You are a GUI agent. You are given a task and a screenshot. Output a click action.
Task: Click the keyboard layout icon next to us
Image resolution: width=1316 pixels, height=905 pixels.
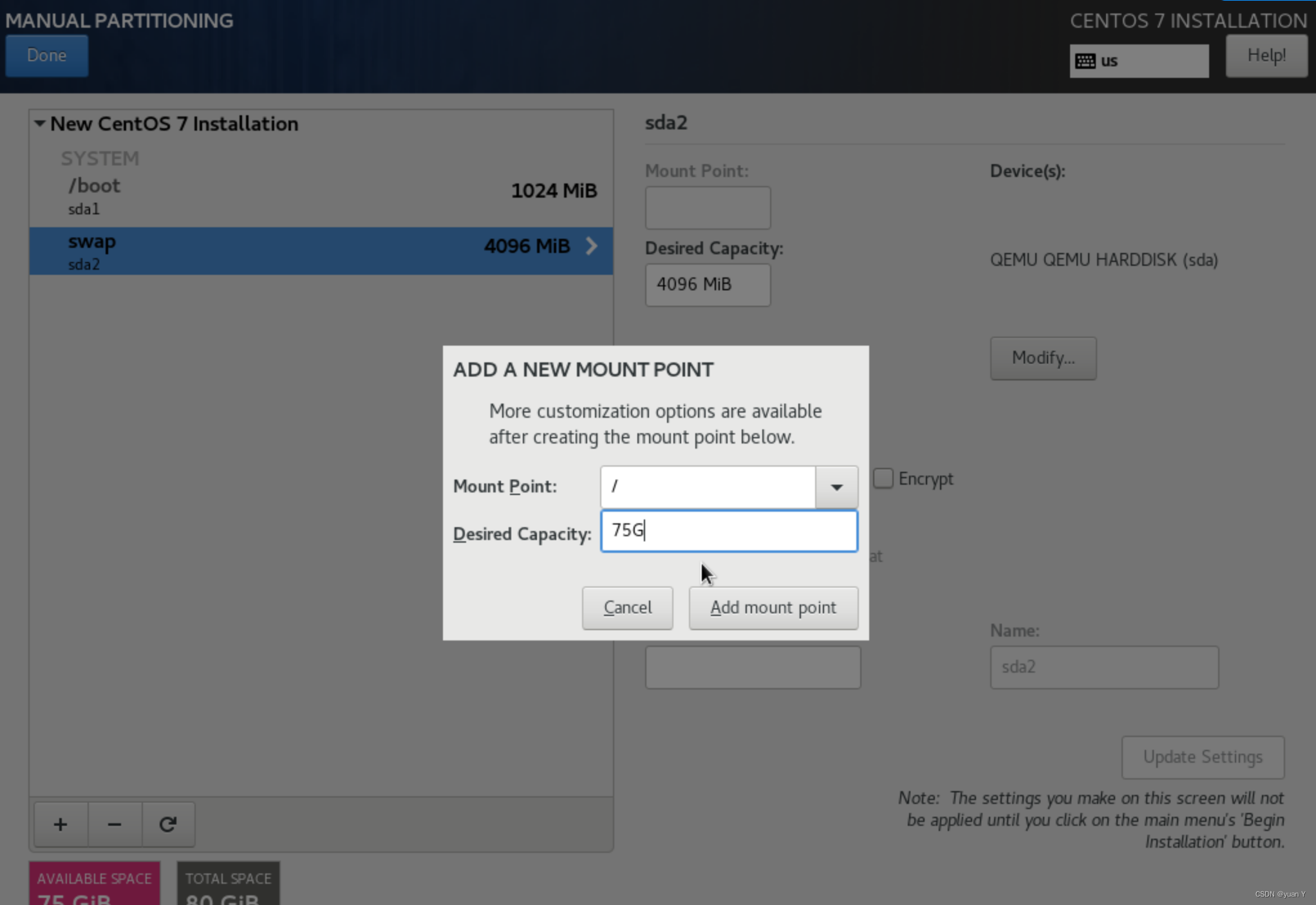click(x=1085, y=61)
